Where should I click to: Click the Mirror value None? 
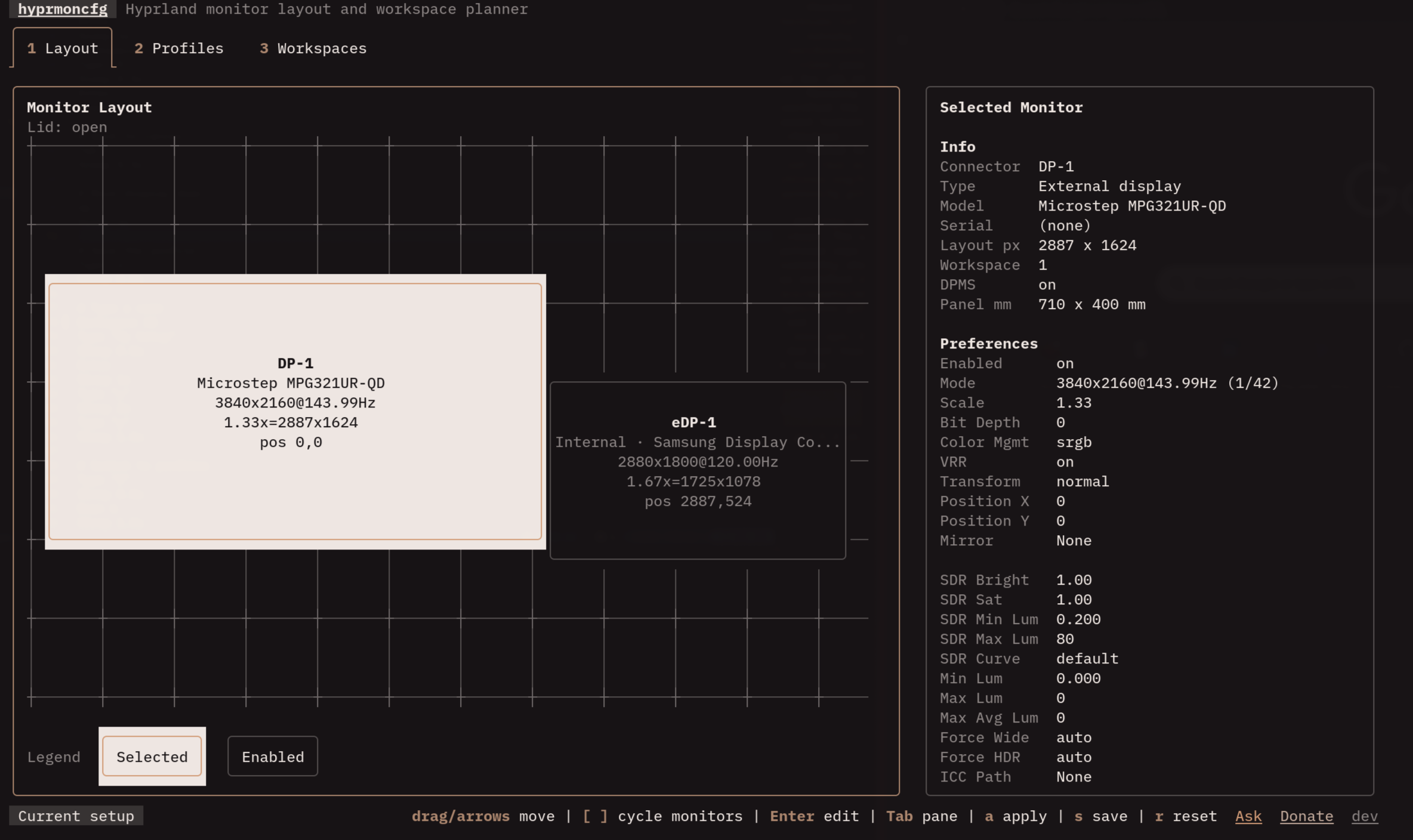(x=1074, y=541)
